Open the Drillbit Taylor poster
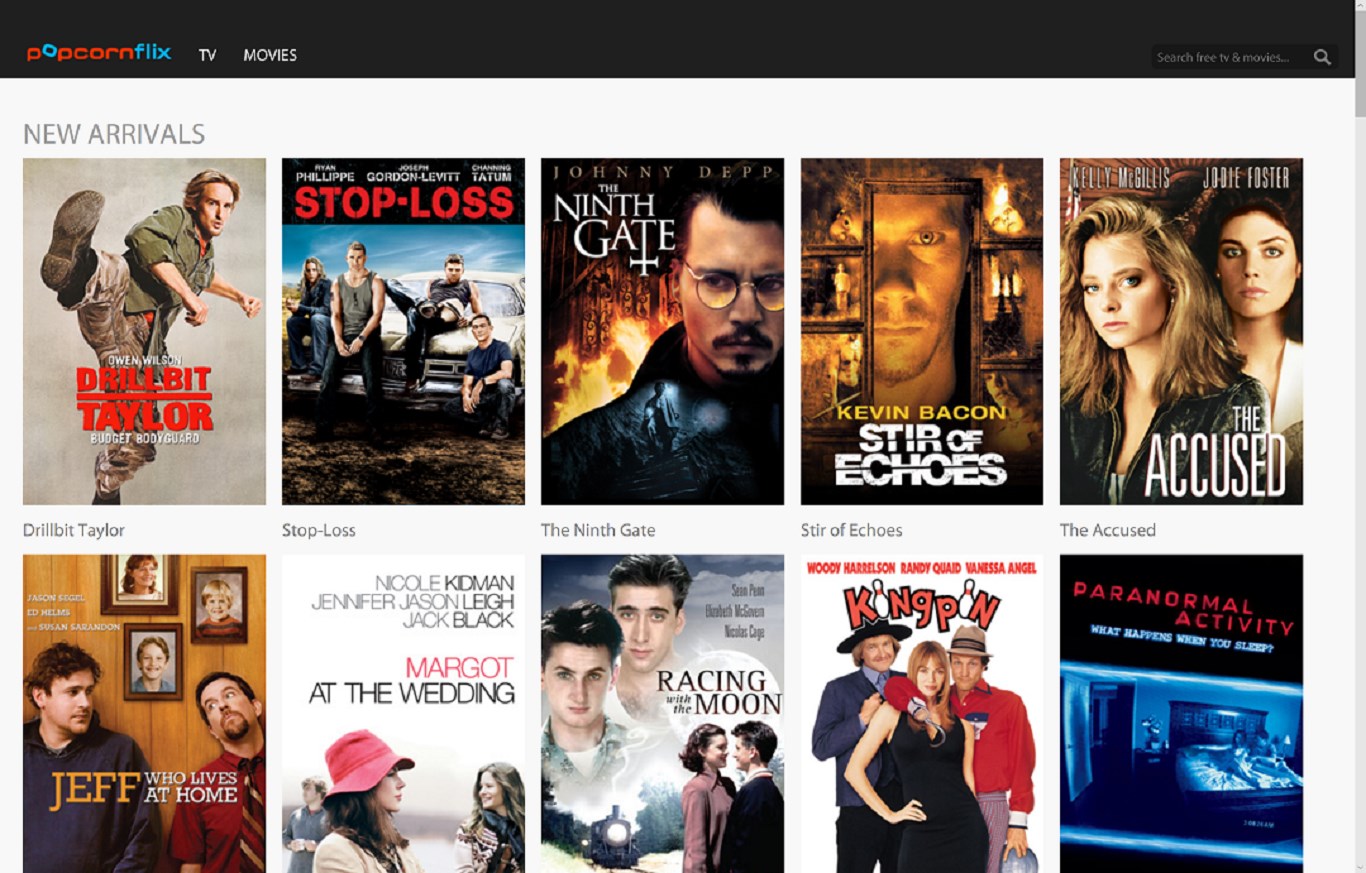The width and height of the screenshot is (1366, 873). [144, 331]
